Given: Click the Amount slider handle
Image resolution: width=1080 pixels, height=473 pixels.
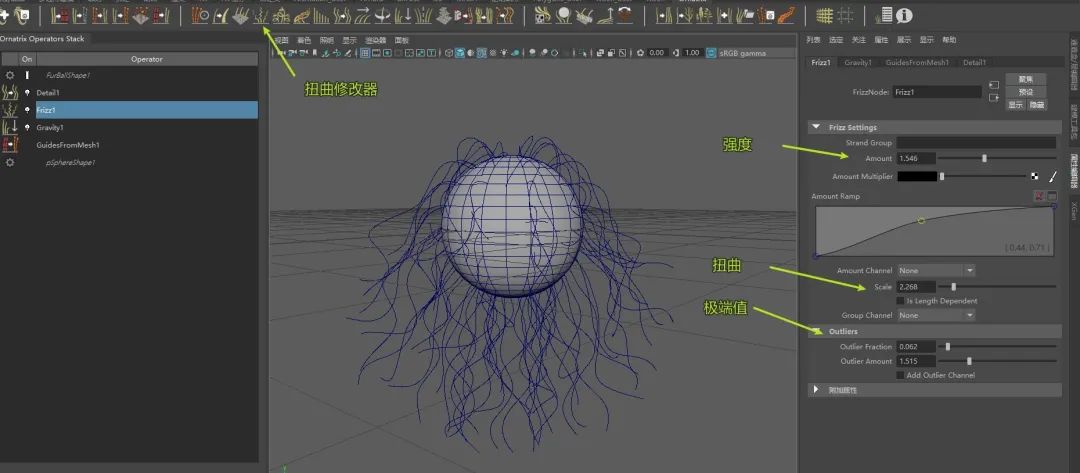Looking at the screenshot, I should (x=984, y=158).
